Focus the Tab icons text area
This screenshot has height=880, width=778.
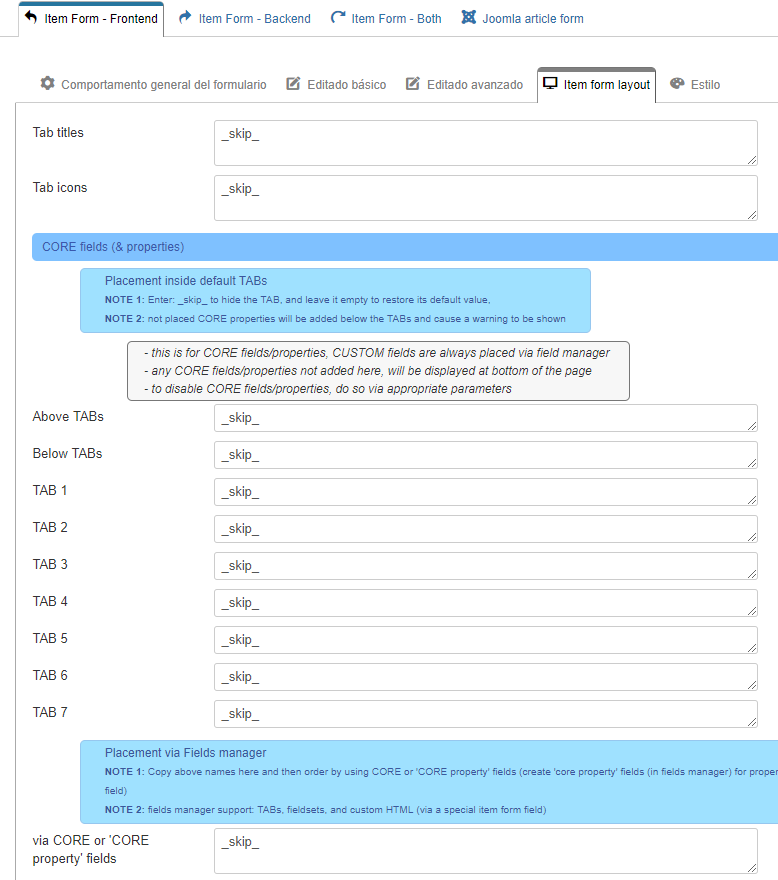pos(485,198)
